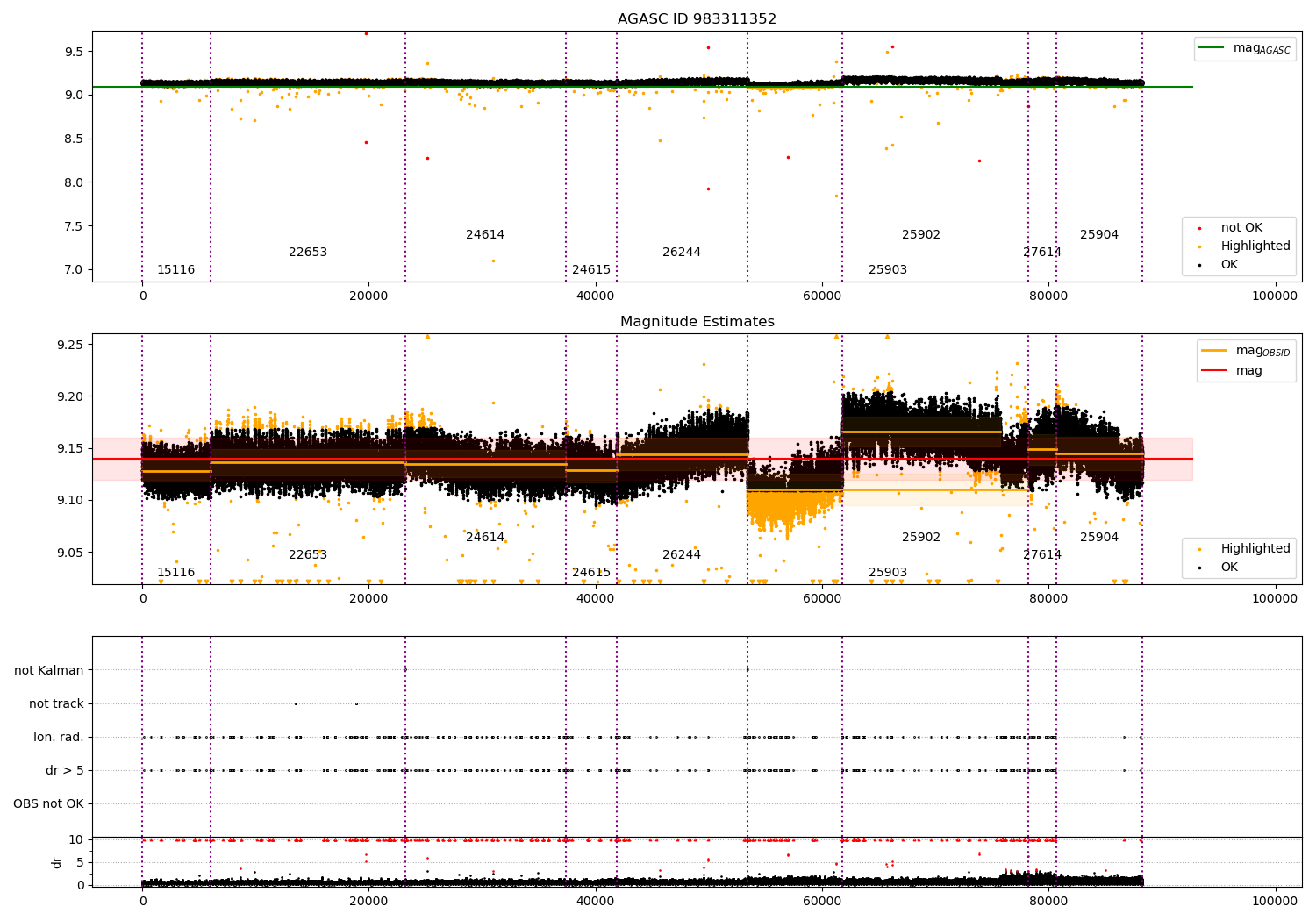1316x921 pixels.
Task: Select the 9.10 y-axis tick label
Action: 70,501
